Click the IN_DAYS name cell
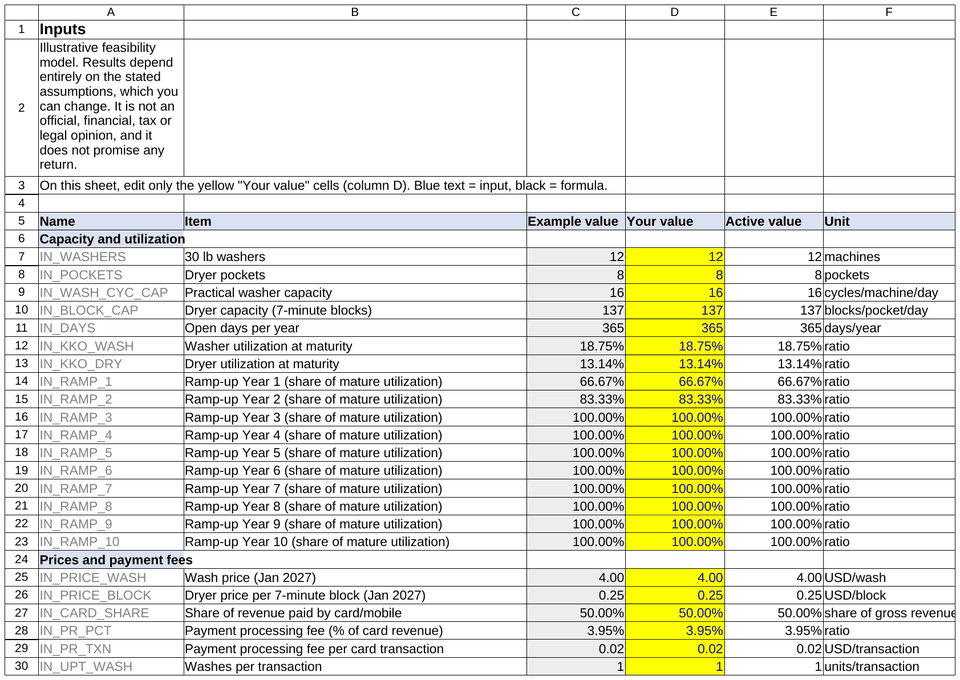The height and width of the screenshot is (680, 960). (111, 328)
